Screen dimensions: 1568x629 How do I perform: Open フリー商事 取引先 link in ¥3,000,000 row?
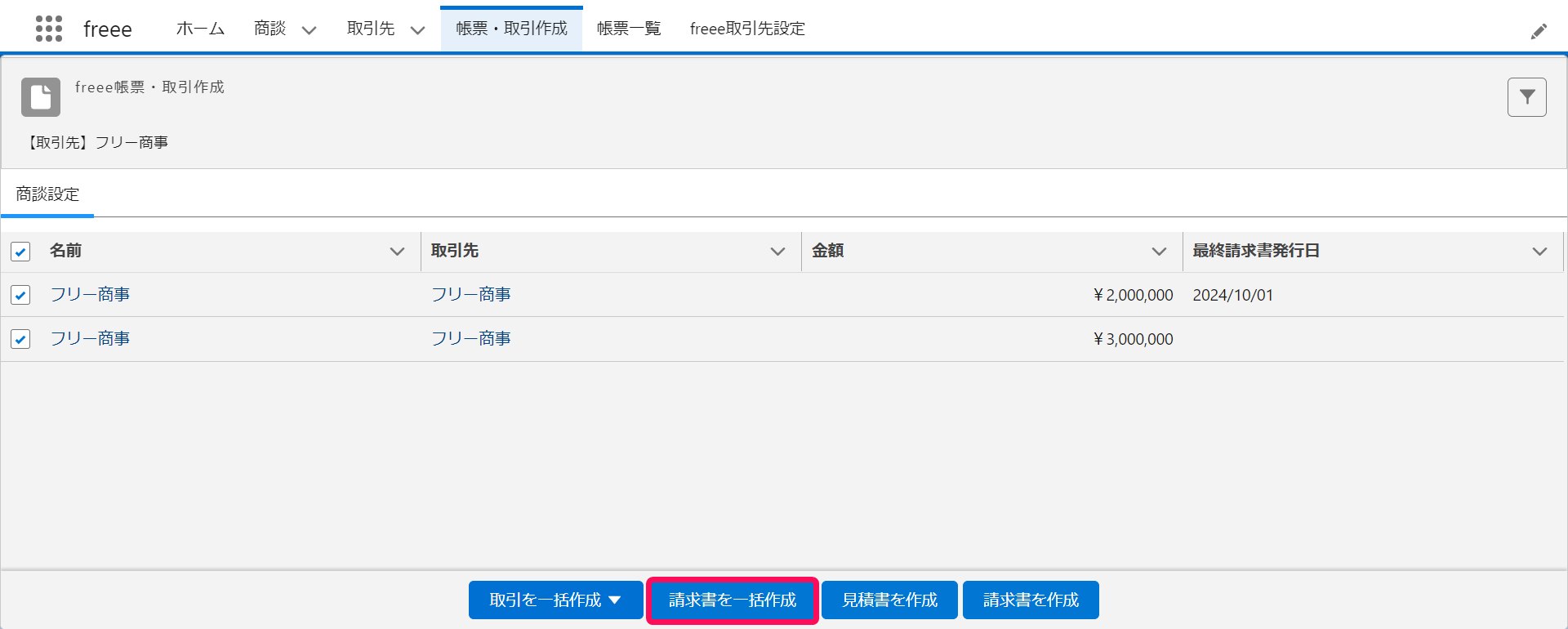(x=471, y=339)
